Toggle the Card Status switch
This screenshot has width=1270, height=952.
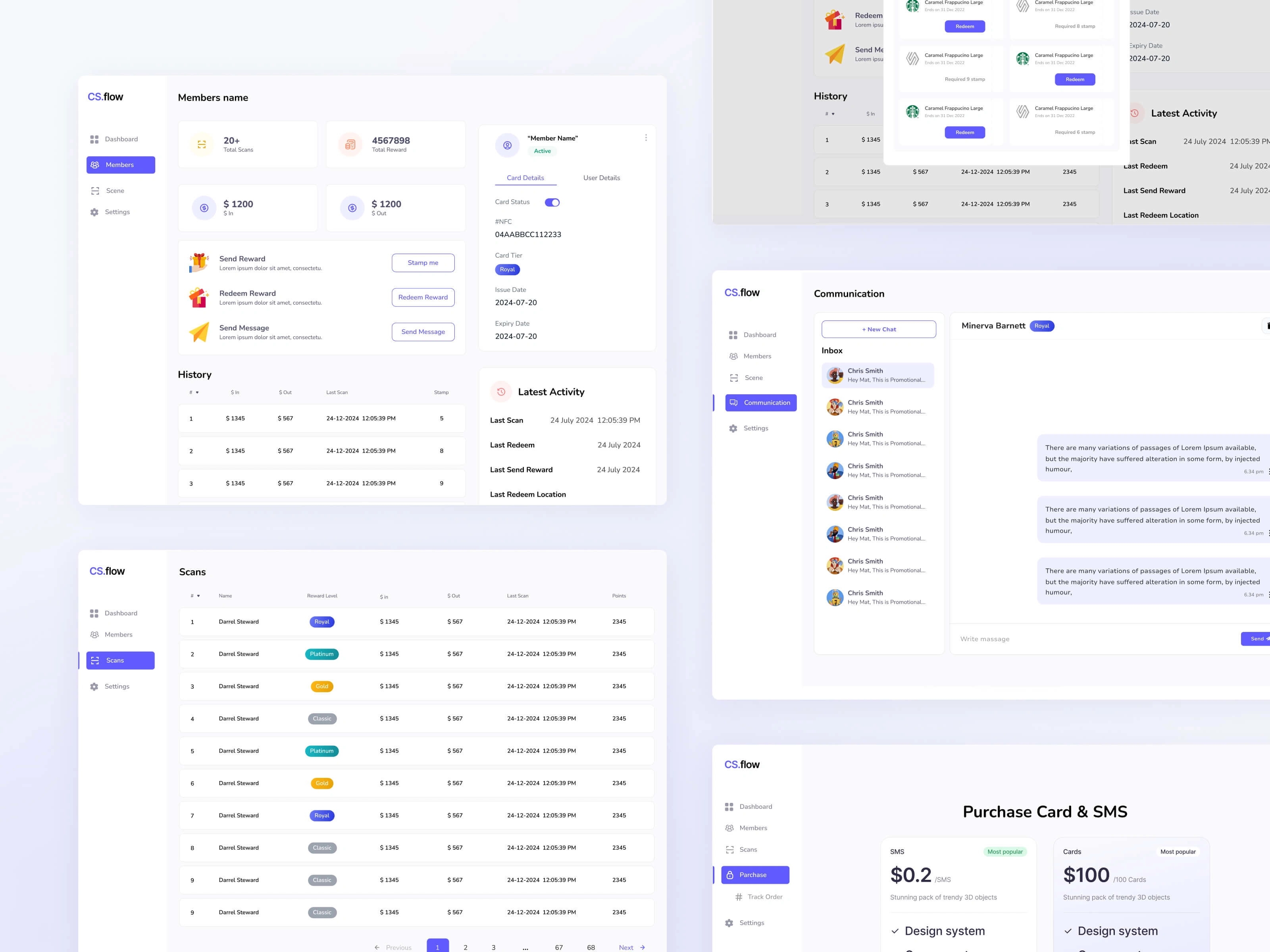(552, 203)
